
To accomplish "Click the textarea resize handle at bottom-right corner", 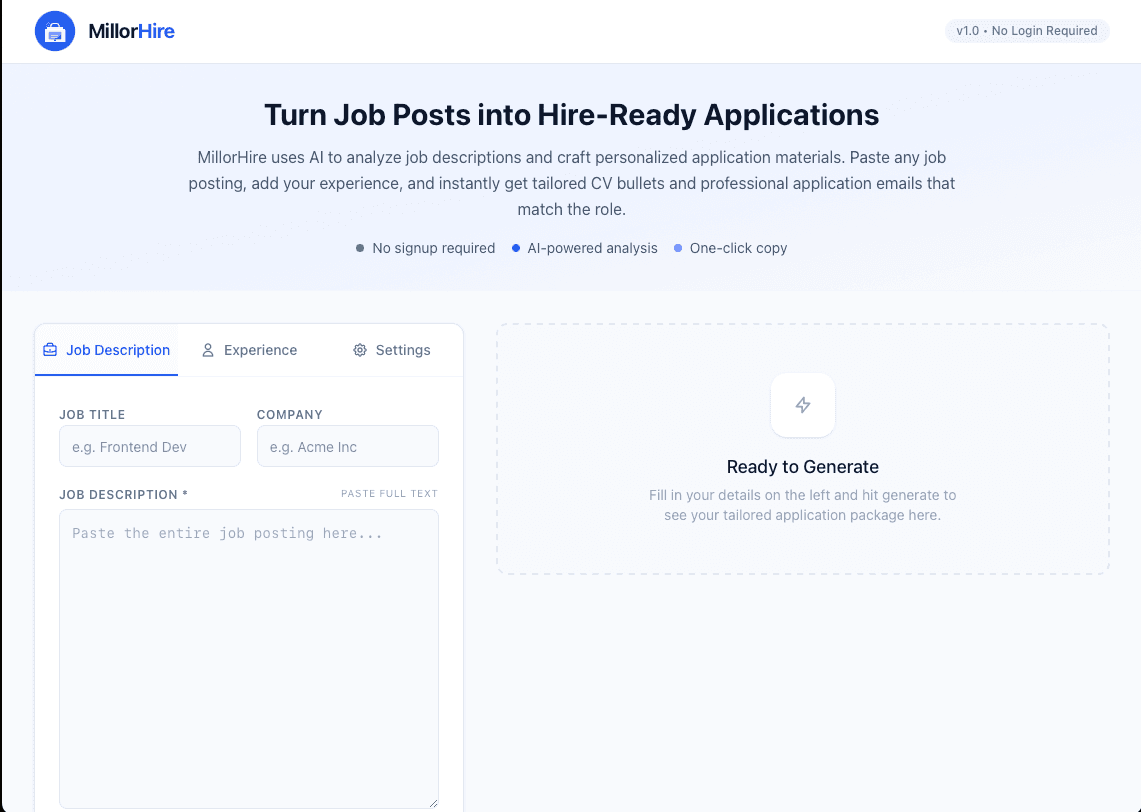I will click(x=433, y=803).
